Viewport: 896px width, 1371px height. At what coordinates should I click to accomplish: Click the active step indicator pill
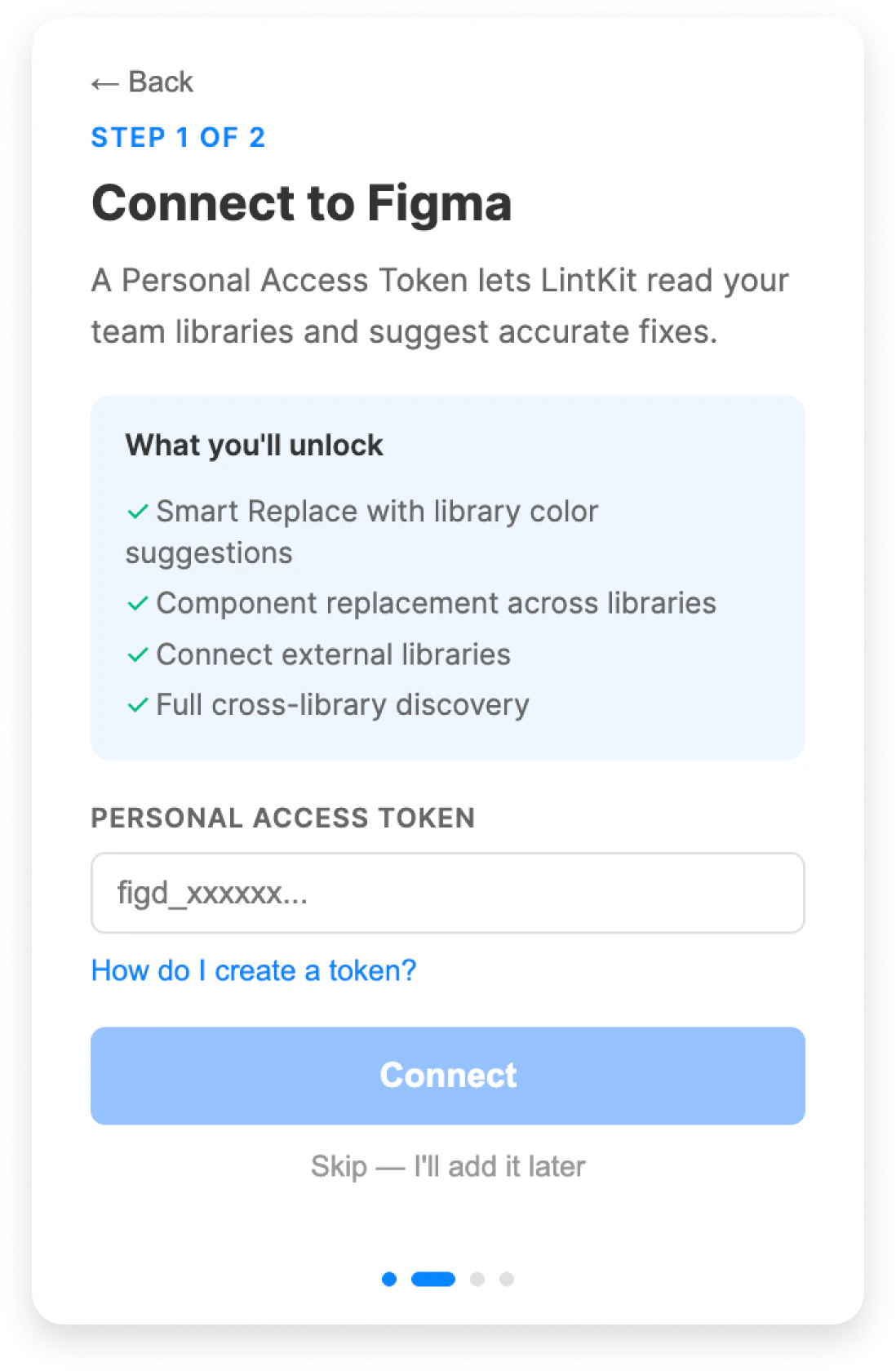pyautogui.click(x=432, y=1280)
